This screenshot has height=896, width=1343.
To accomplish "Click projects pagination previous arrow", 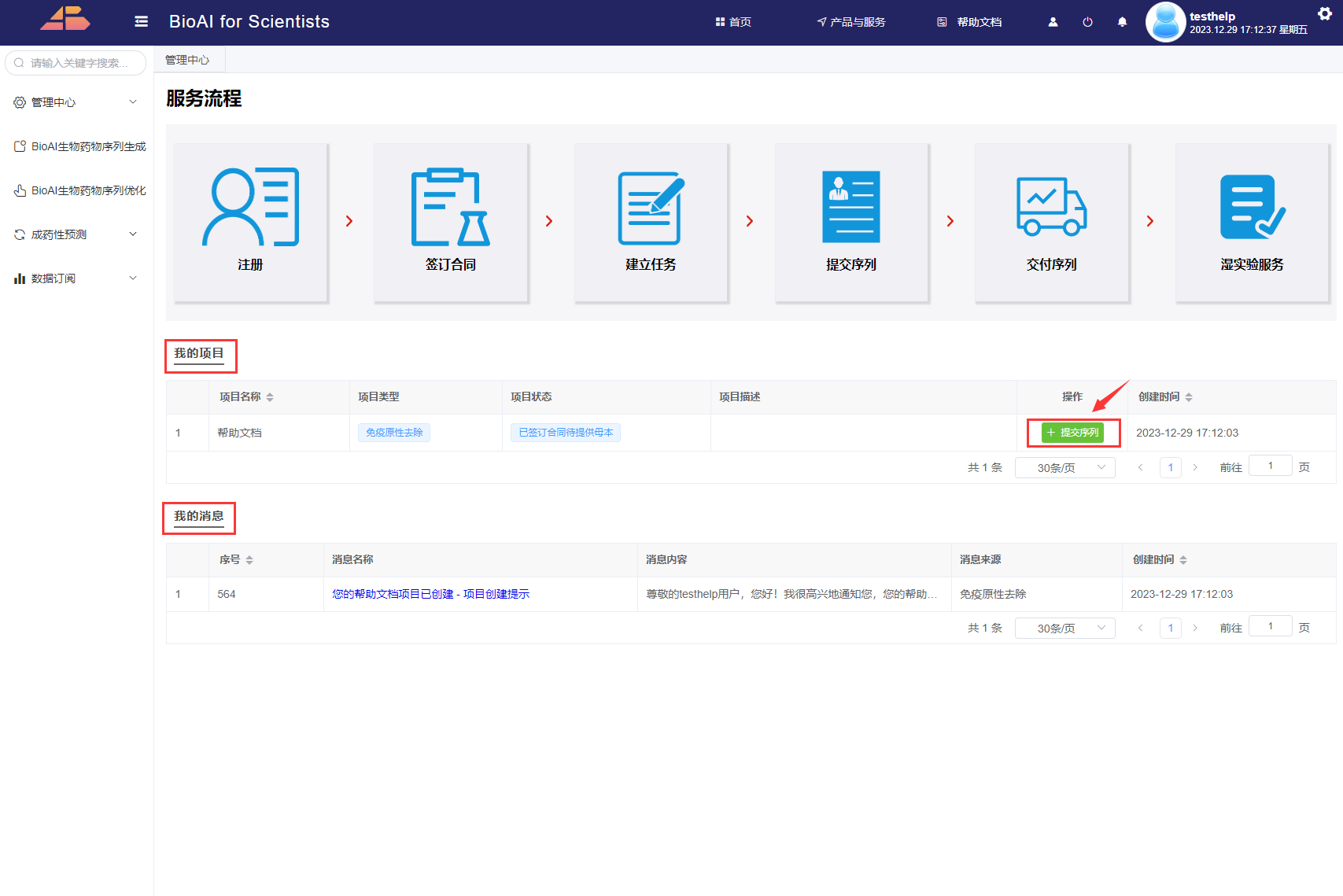I will (x=1140, y=467).
